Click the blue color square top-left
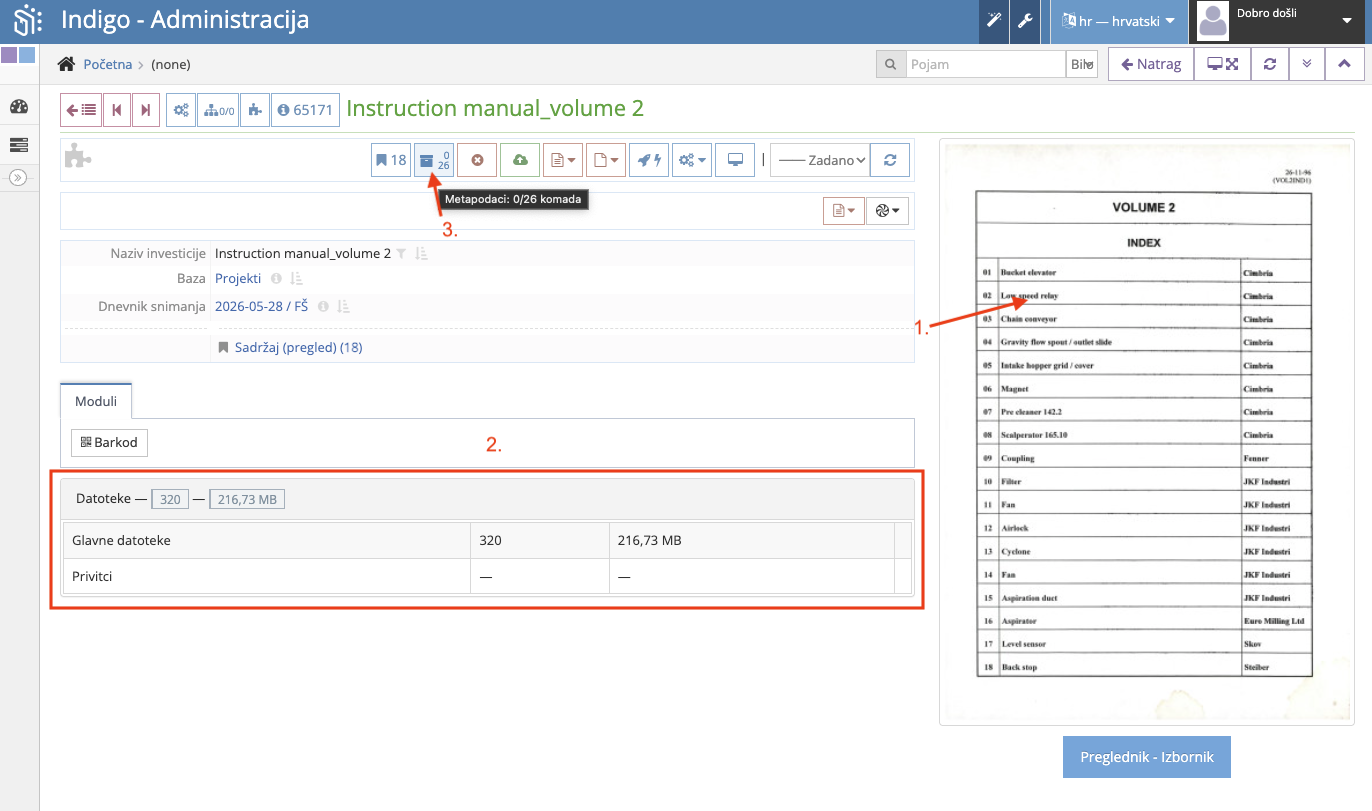Screen dimensions: 1372x811 point(27,55)
